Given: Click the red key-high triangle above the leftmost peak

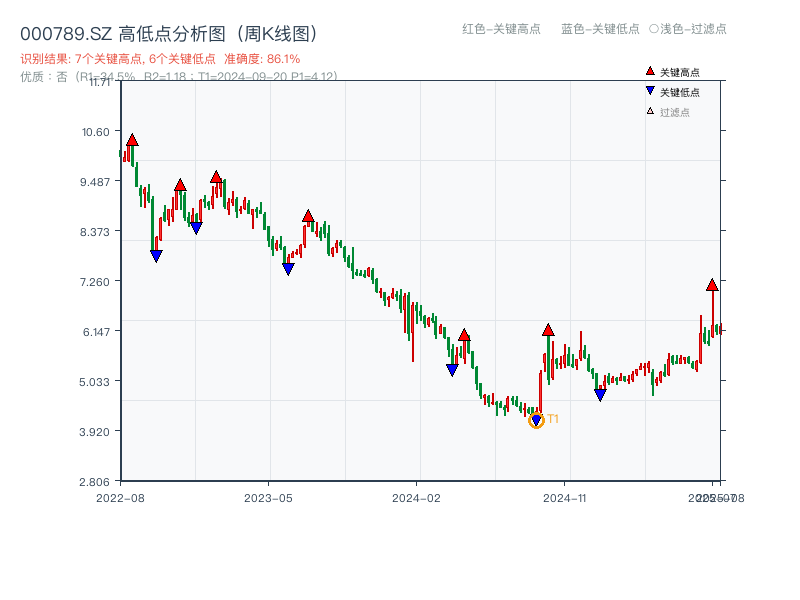Looking at the screenshot, I should 130,140.
